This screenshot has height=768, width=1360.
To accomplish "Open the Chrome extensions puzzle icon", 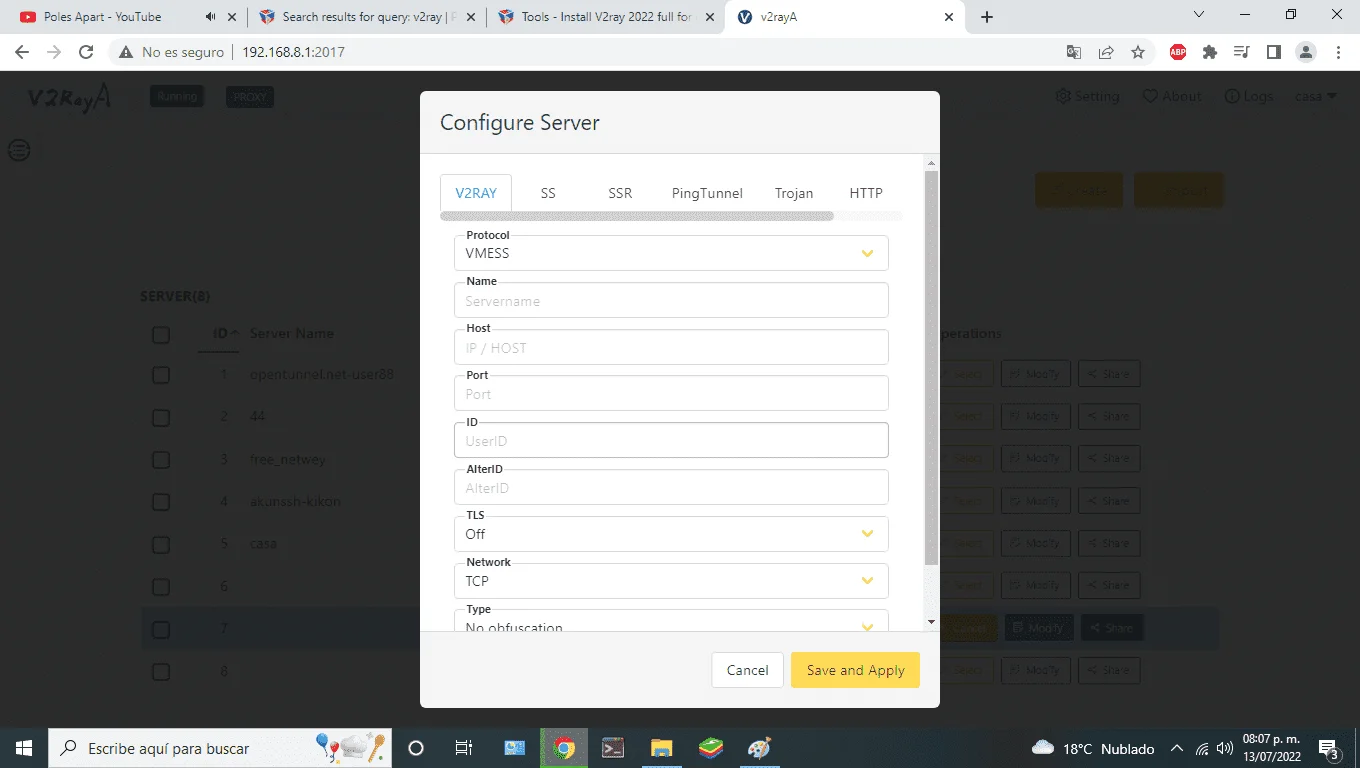I will pos(1210,52).
